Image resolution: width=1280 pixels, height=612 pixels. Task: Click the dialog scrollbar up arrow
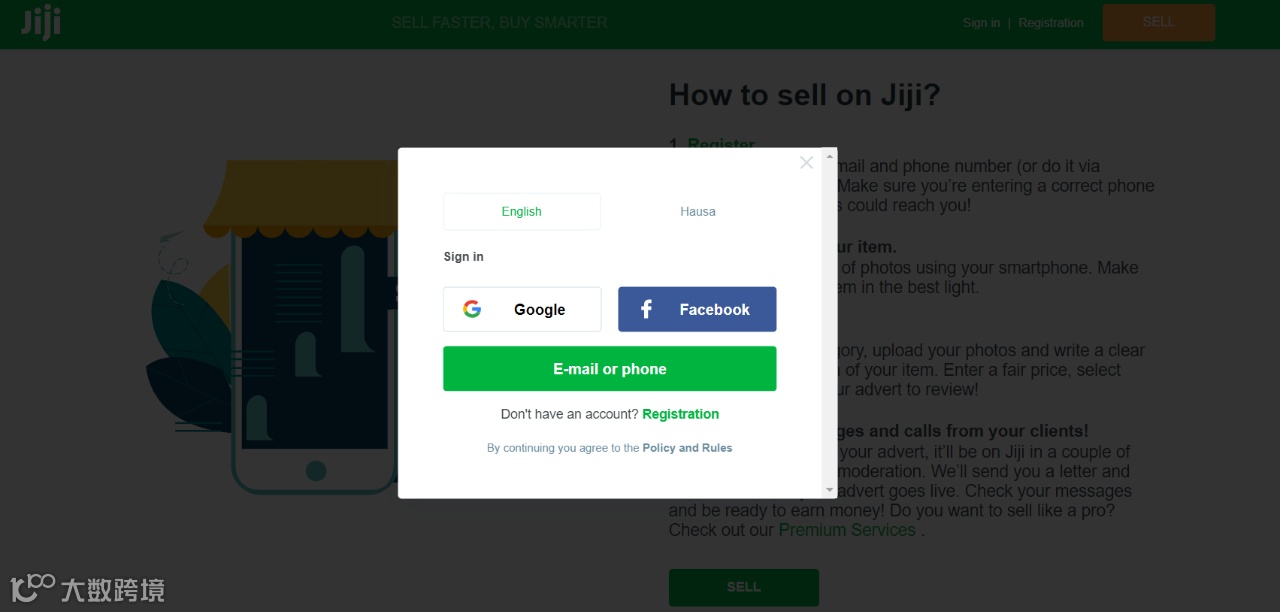(829, 156)
